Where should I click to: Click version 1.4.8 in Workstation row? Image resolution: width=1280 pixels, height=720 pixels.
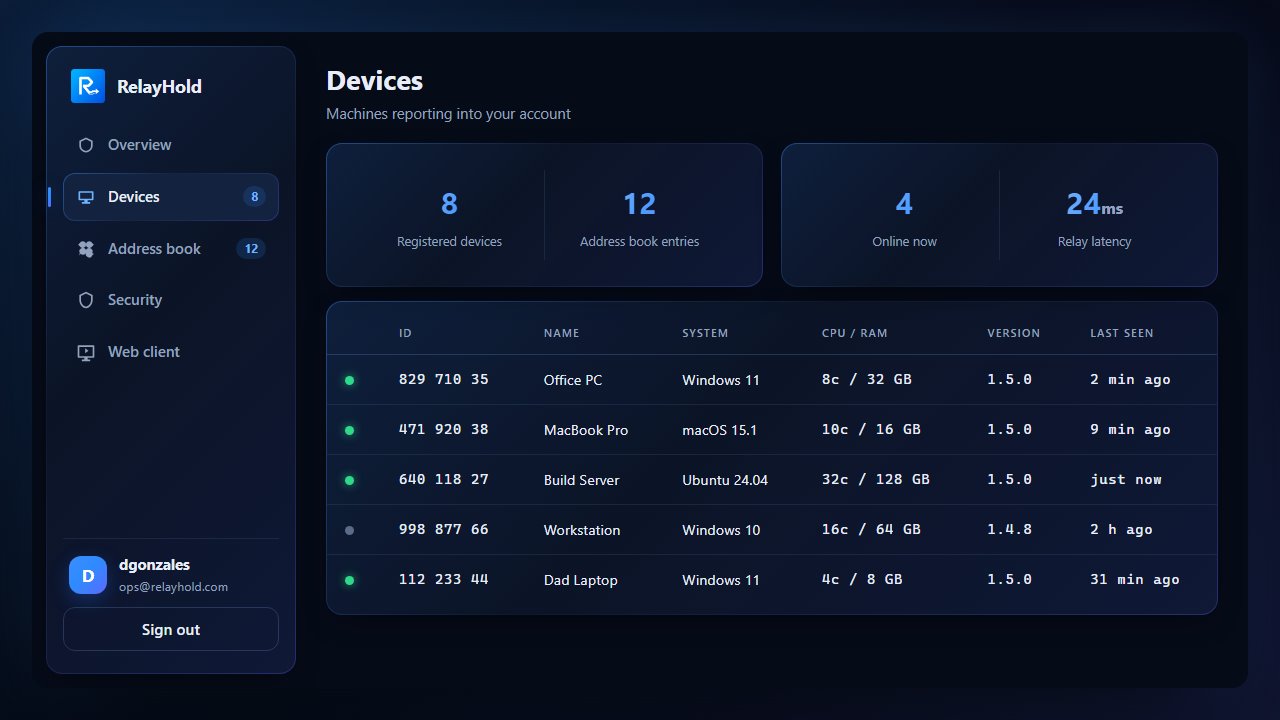click(x=1009, y=530)
